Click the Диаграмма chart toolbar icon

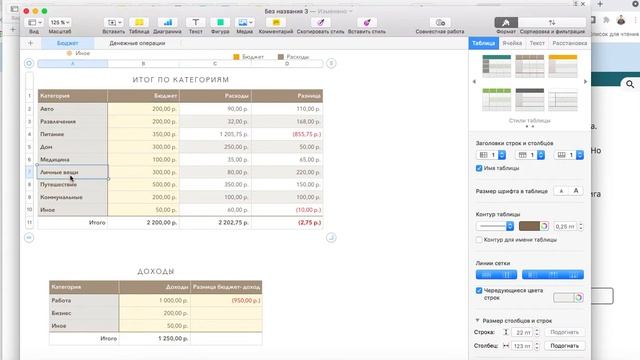tap(167, 22)
